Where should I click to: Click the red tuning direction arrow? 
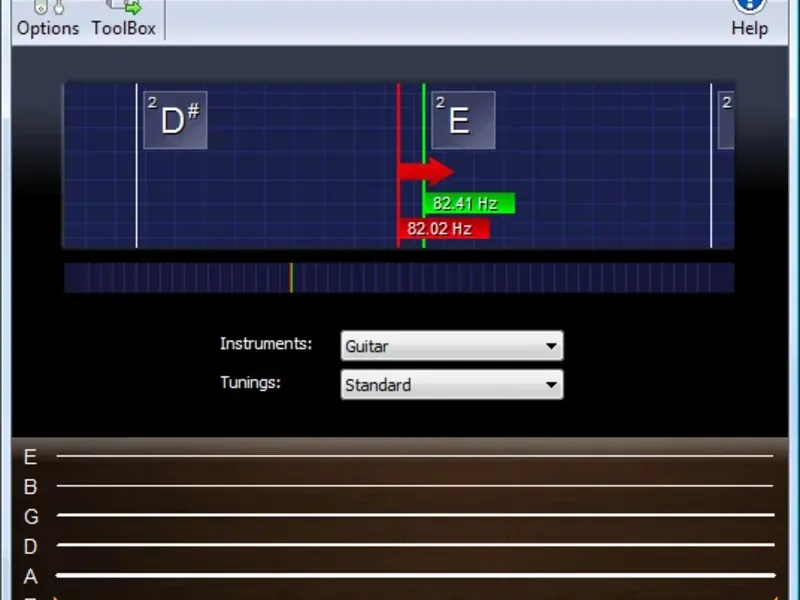click(x=426, y=172)
